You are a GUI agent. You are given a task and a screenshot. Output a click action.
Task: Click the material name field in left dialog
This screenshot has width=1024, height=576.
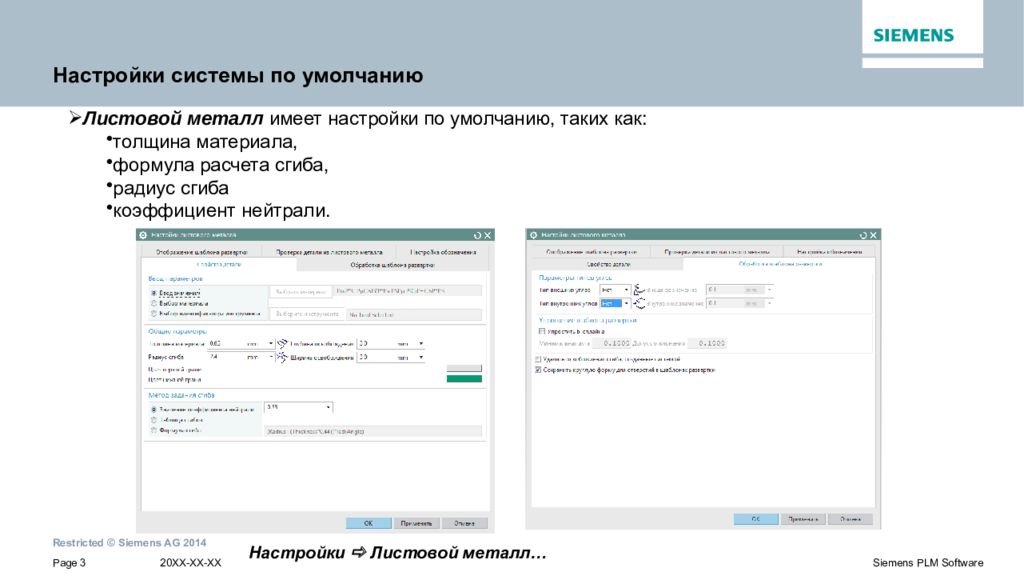click(408, 291)
